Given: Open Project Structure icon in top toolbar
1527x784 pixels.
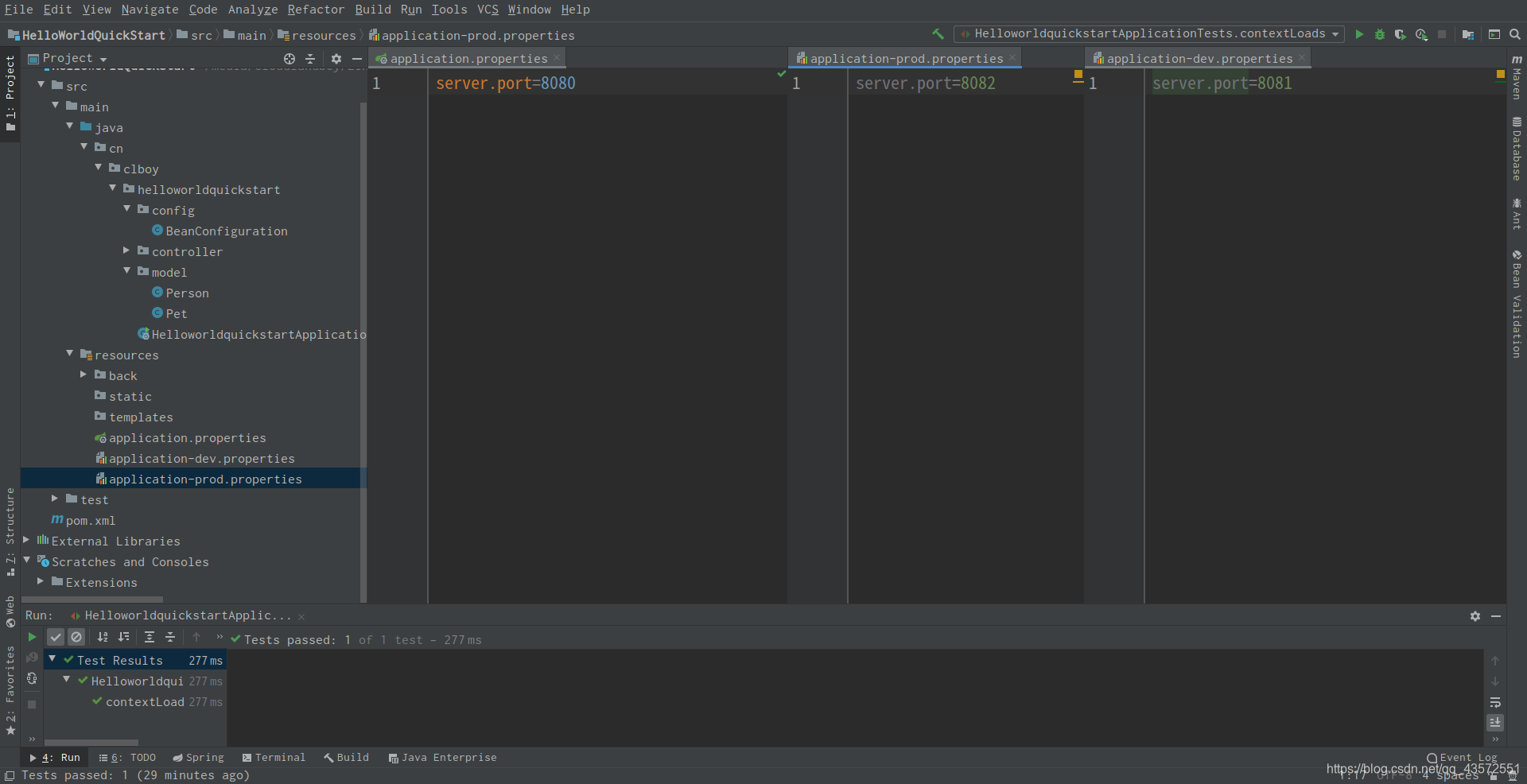Looking at the screenshot, I should 1468,34.
